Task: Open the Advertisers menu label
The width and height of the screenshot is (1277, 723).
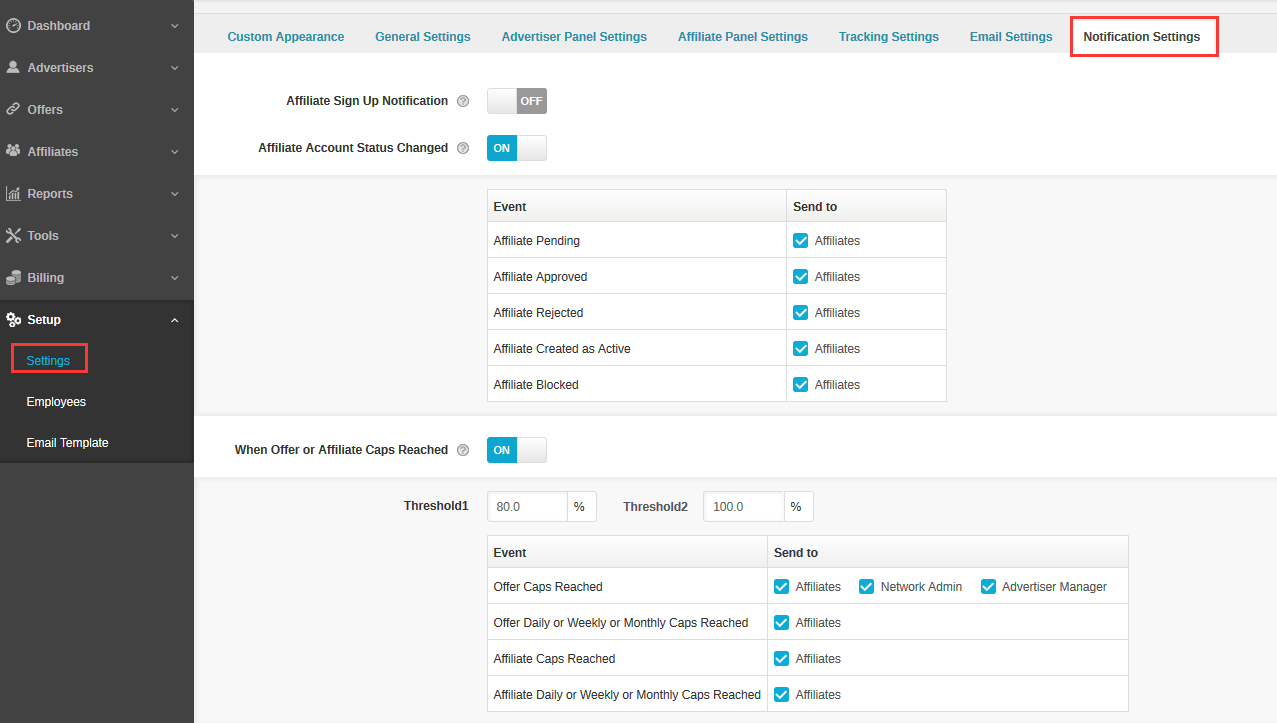Action: (x=60, y=67)
